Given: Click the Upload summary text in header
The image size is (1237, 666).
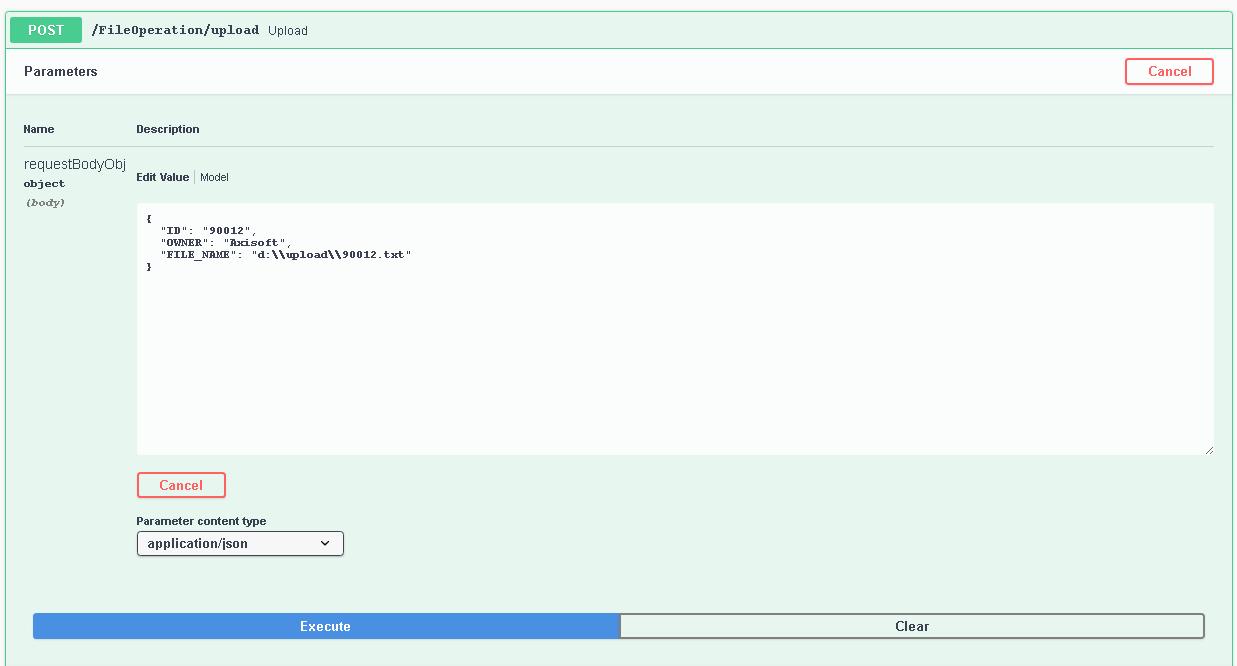Looking at the screenshot, I should 288,31.
